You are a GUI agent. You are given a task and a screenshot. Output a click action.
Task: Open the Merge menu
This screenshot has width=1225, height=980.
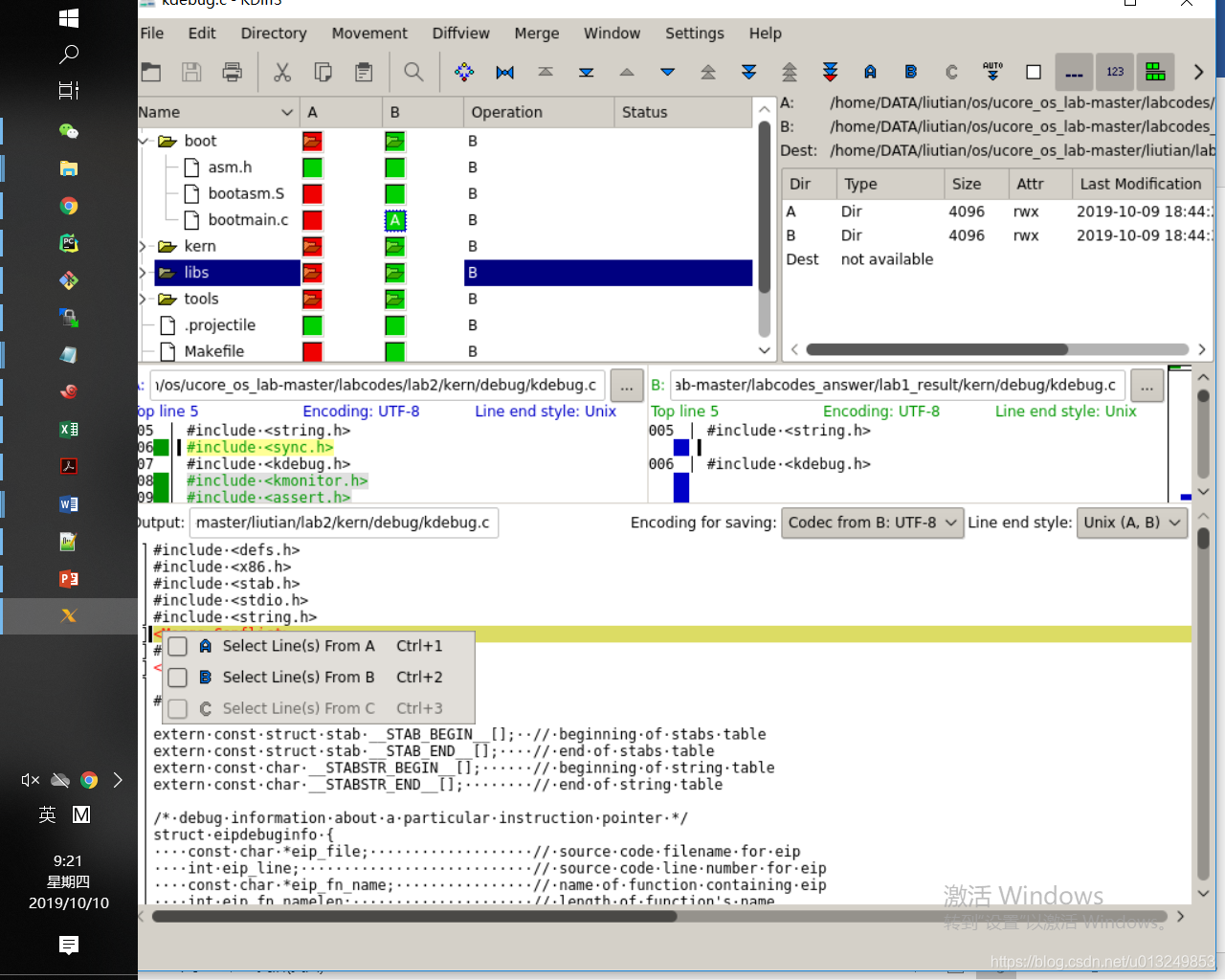(x=537, y=33)
